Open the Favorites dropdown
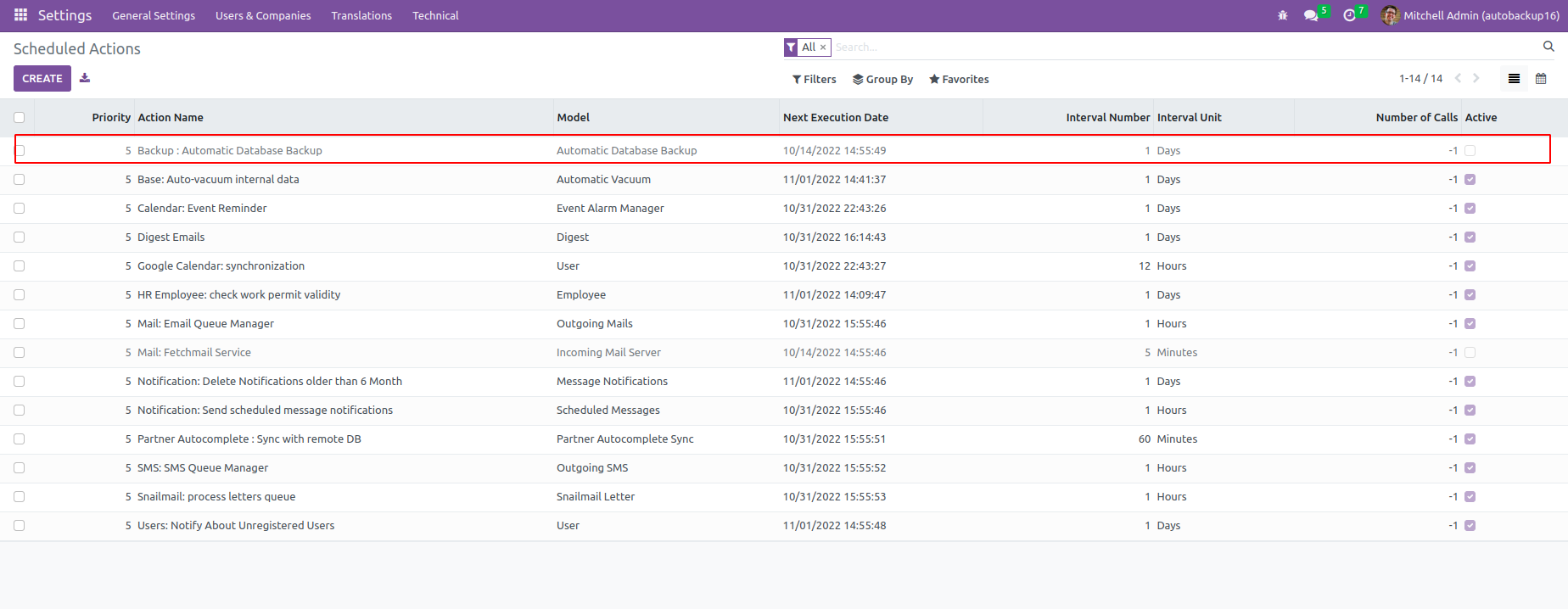Image resolution: width=1568 pixels, height=609 pixels. pyautogui.click(x=959, y=79)
